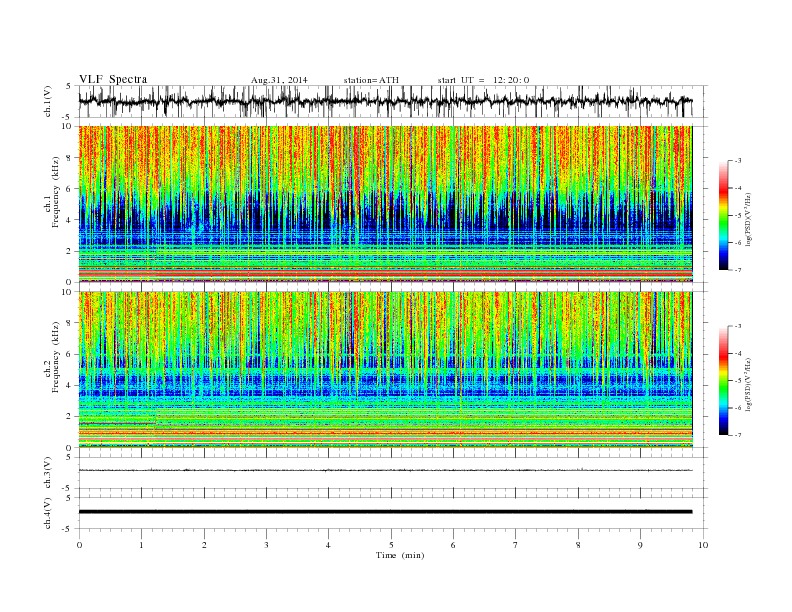Click the "VLF Spectra" plot title
This screenshot has height=612, width=792.
pyautogui.click(x=113, y=79)
